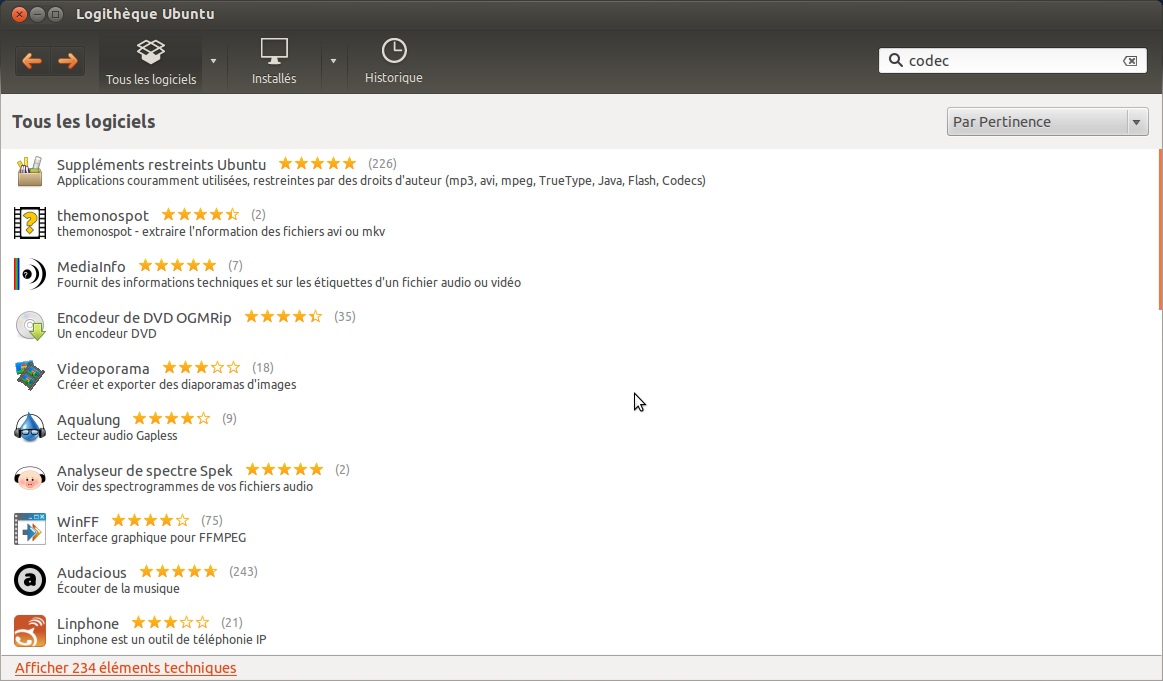
Task: Go back with the left arrow button
Action: point(32,61)
